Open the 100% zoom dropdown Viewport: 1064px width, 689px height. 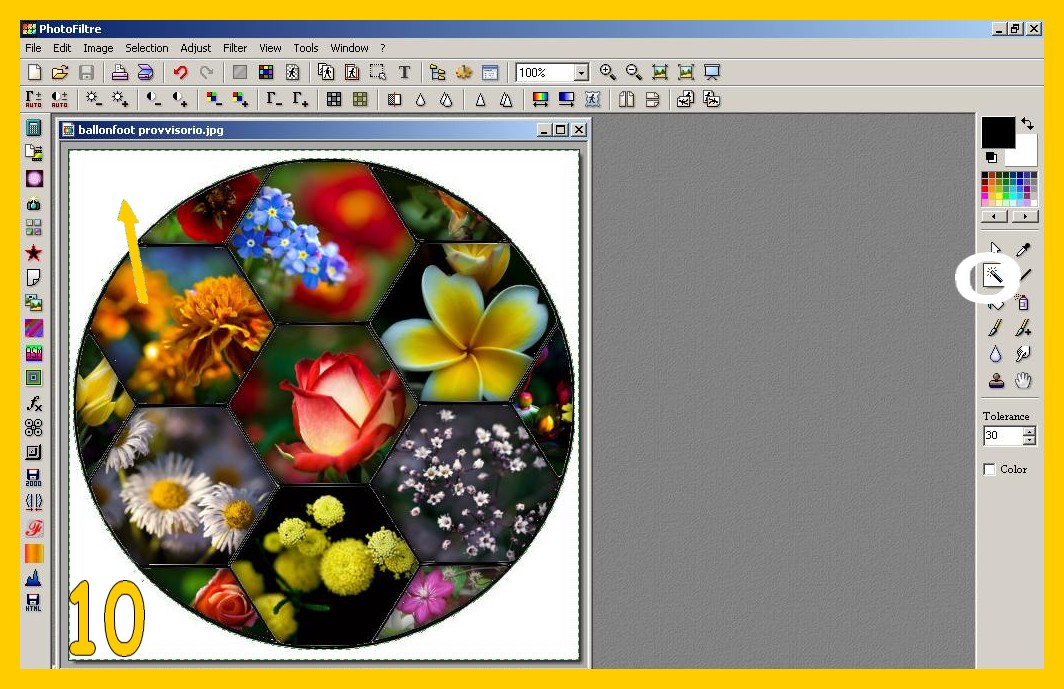581,73
